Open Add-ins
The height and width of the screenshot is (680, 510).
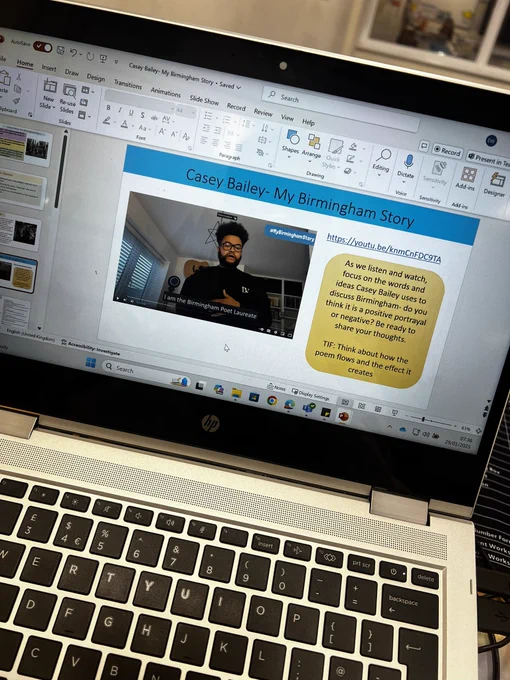[x=467, y=178]
